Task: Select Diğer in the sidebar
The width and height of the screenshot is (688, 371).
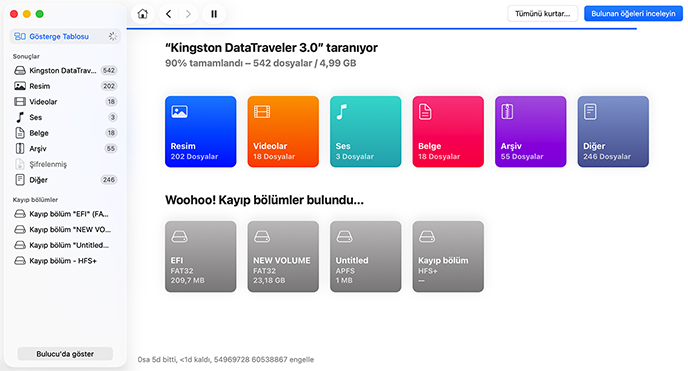Action: (x=65, y=180)
